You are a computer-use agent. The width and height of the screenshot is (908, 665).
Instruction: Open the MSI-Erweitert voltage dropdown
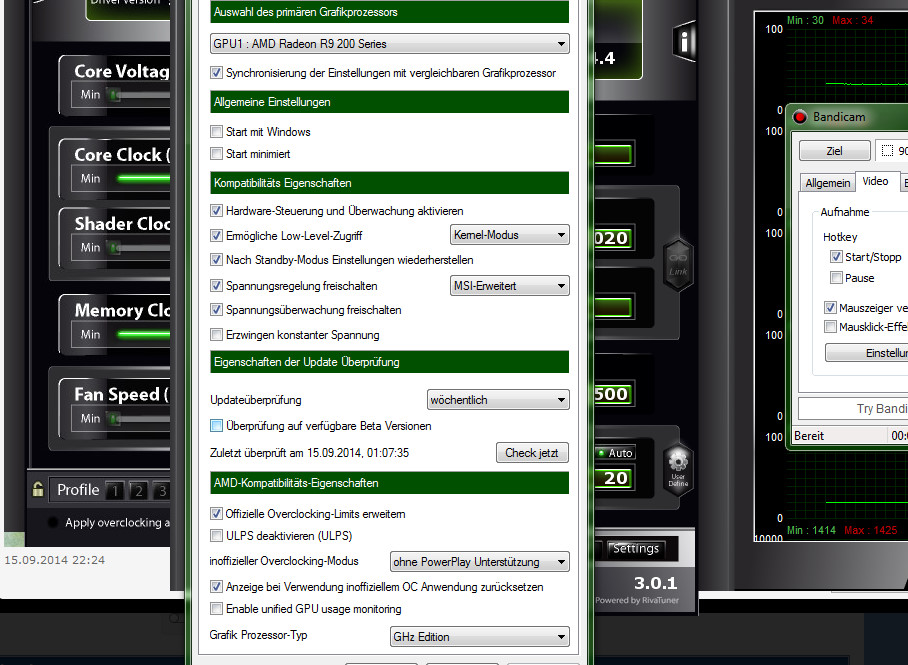pyautogui.click(x=510, y=286)
